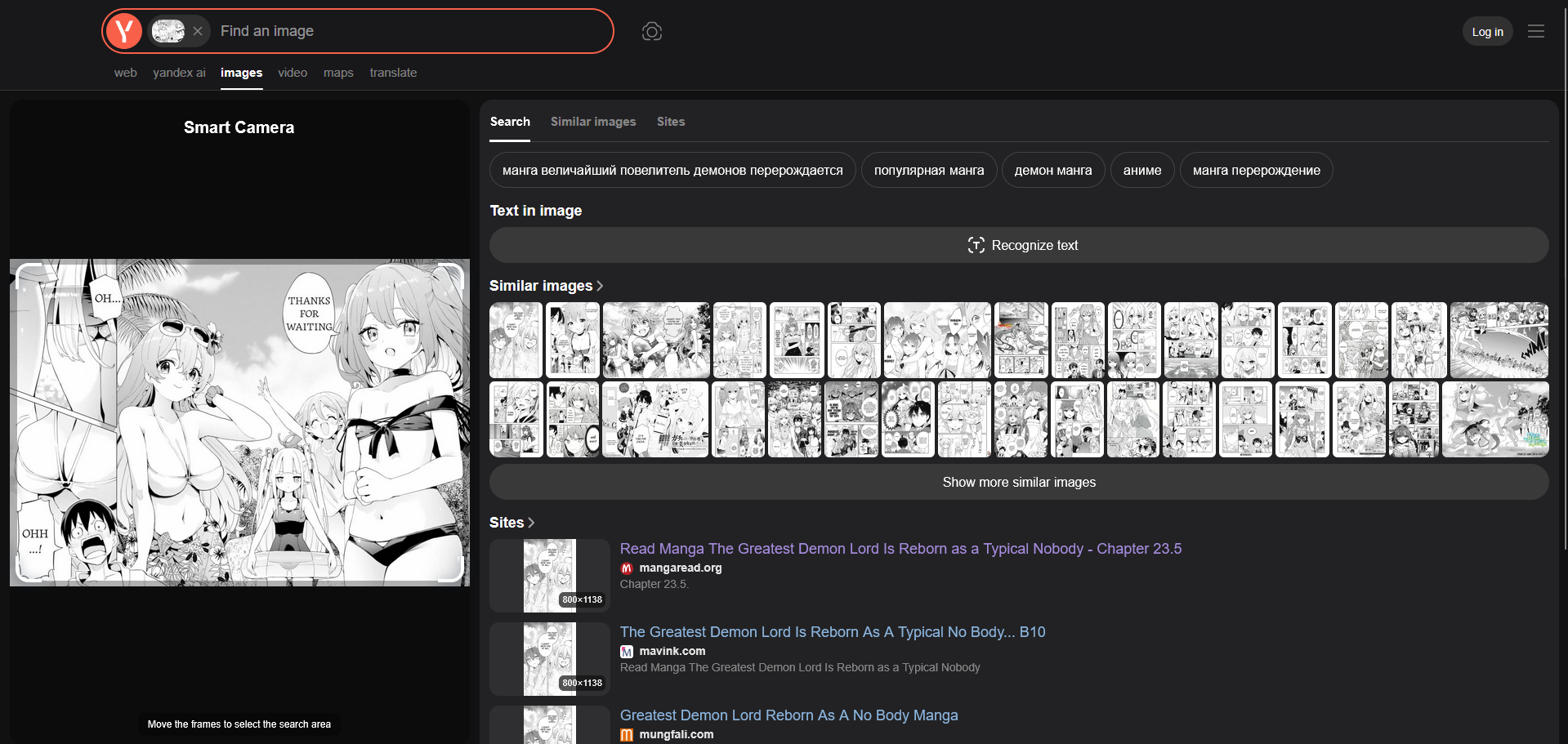Open the first similar image in bottom row
Screen dimensions: 1568x744
(x=516, y=419)
